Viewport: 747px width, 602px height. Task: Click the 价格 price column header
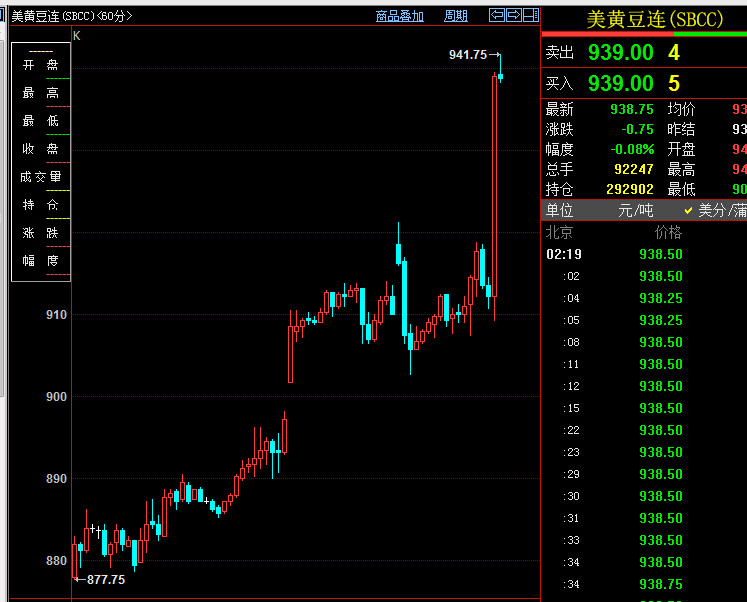click(x=668, y=232)
